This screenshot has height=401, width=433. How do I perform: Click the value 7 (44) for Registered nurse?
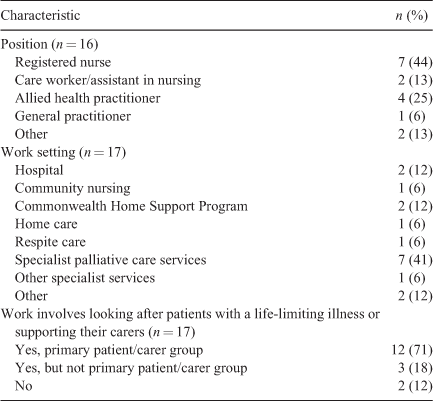tap(415, 62)
